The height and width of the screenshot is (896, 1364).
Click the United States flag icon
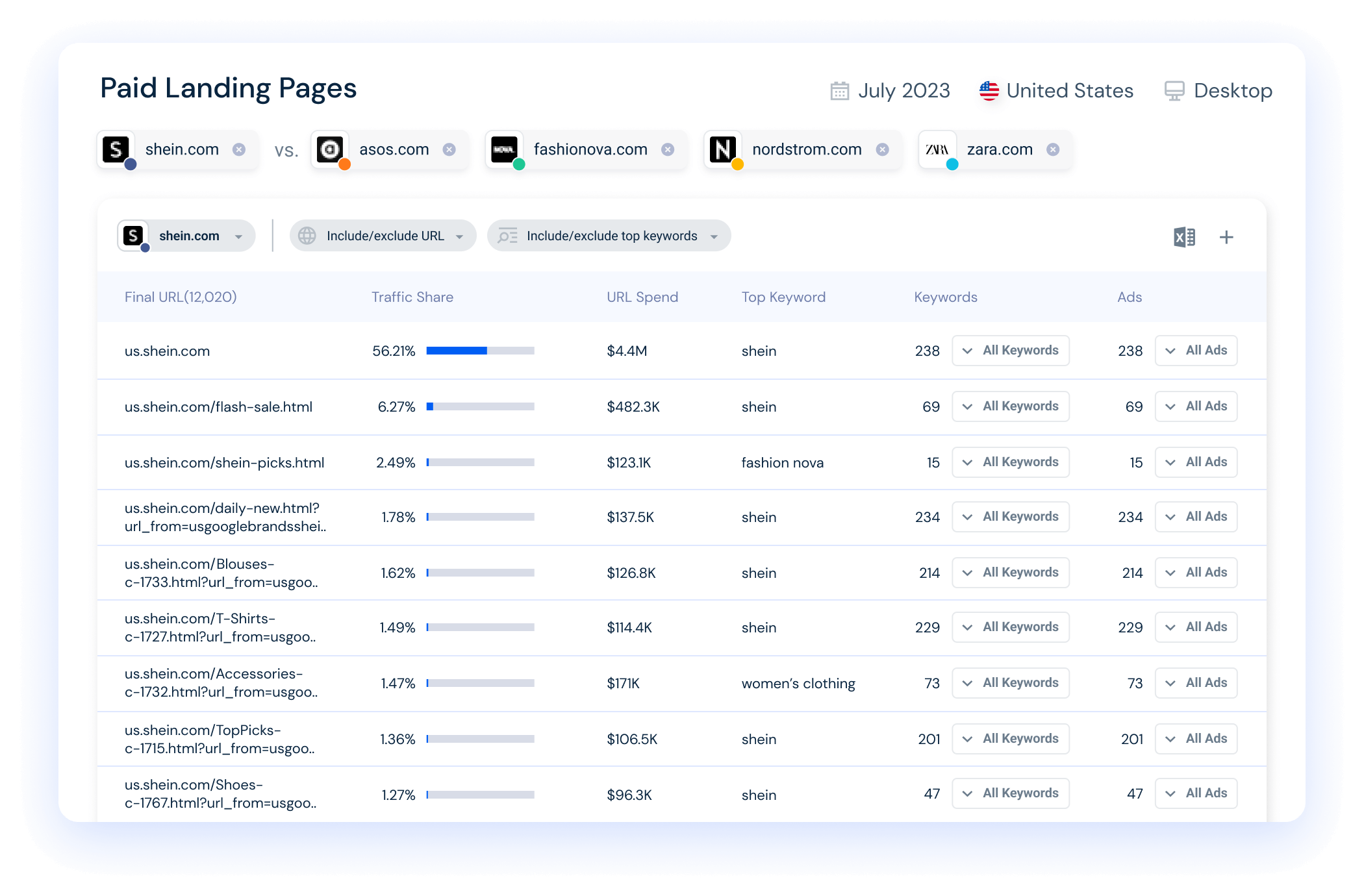click(x=989, y=91)
